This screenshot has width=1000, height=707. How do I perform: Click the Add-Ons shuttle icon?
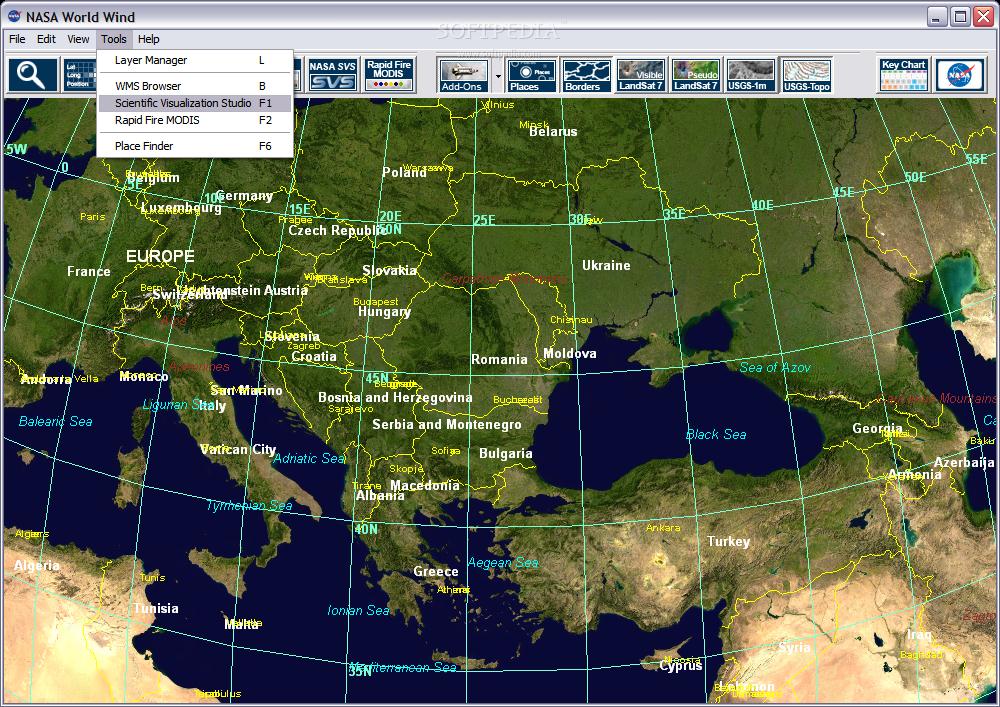tap(463, 75)
